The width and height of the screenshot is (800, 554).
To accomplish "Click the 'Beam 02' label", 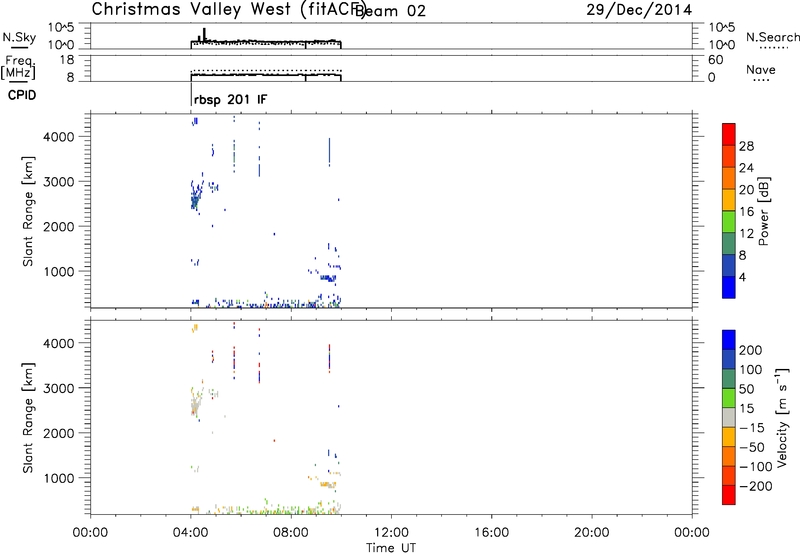I will pos(390,11).
